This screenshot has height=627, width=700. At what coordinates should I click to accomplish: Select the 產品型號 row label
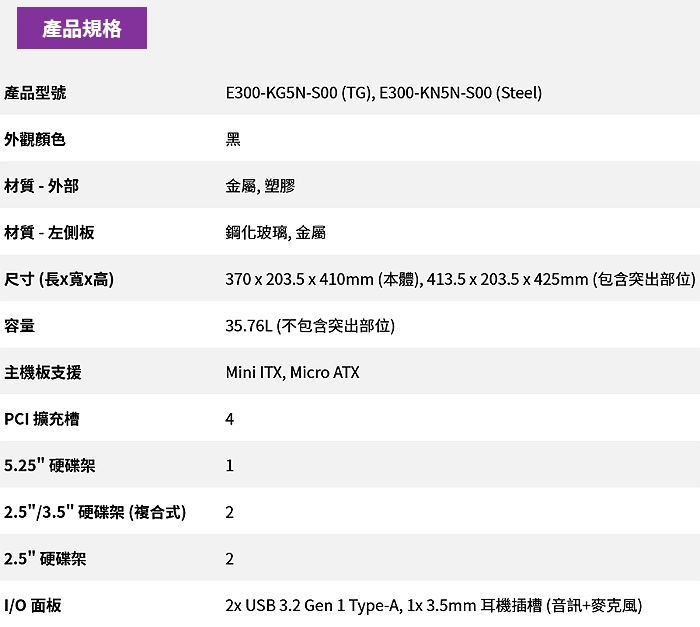click(x=35, y=93)
